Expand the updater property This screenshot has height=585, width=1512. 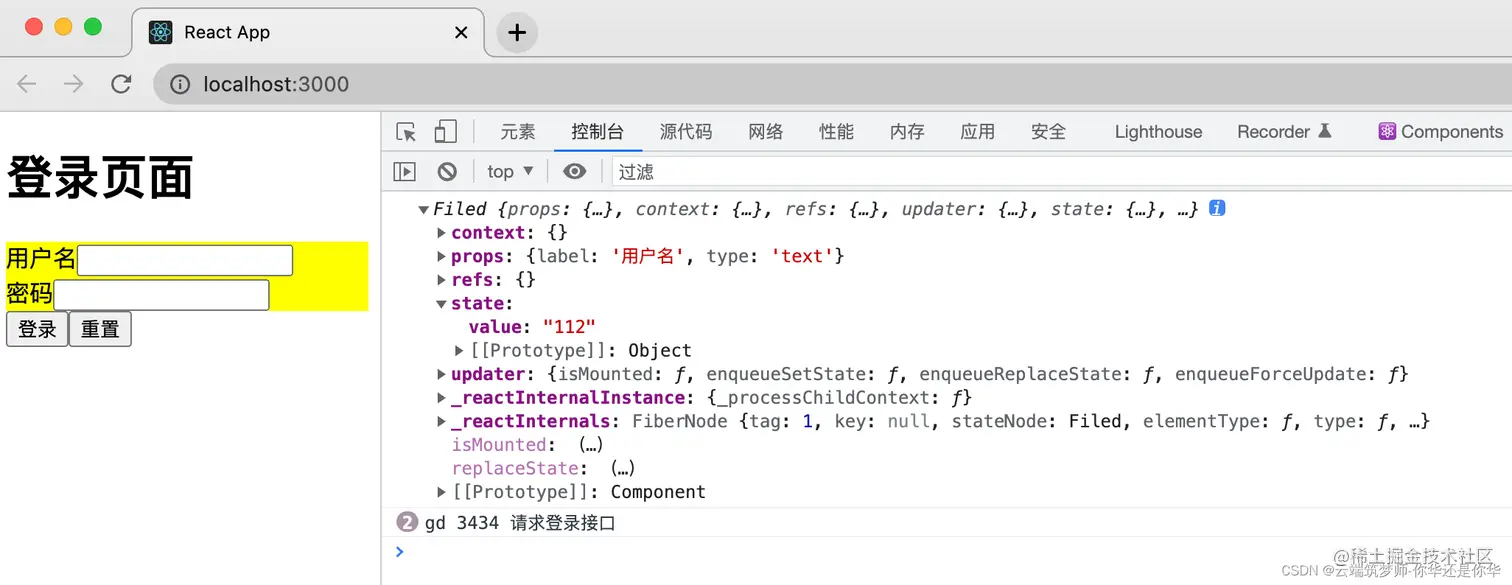click(442, 374)
